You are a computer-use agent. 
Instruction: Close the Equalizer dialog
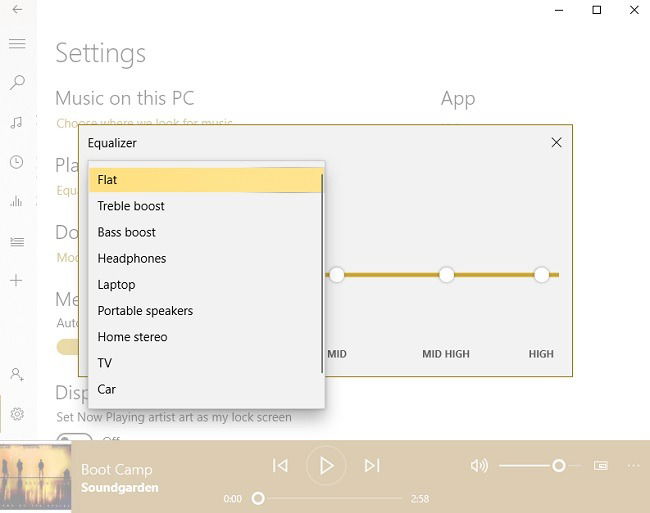click(x=556, y=143)
